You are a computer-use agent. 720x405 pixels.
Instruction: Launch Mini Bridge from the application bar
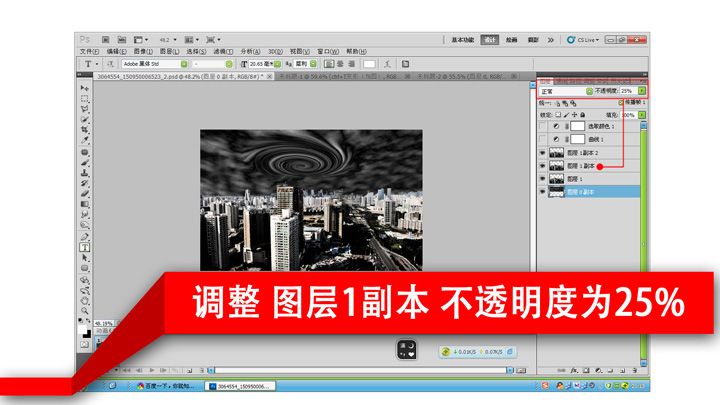(122, 40)
